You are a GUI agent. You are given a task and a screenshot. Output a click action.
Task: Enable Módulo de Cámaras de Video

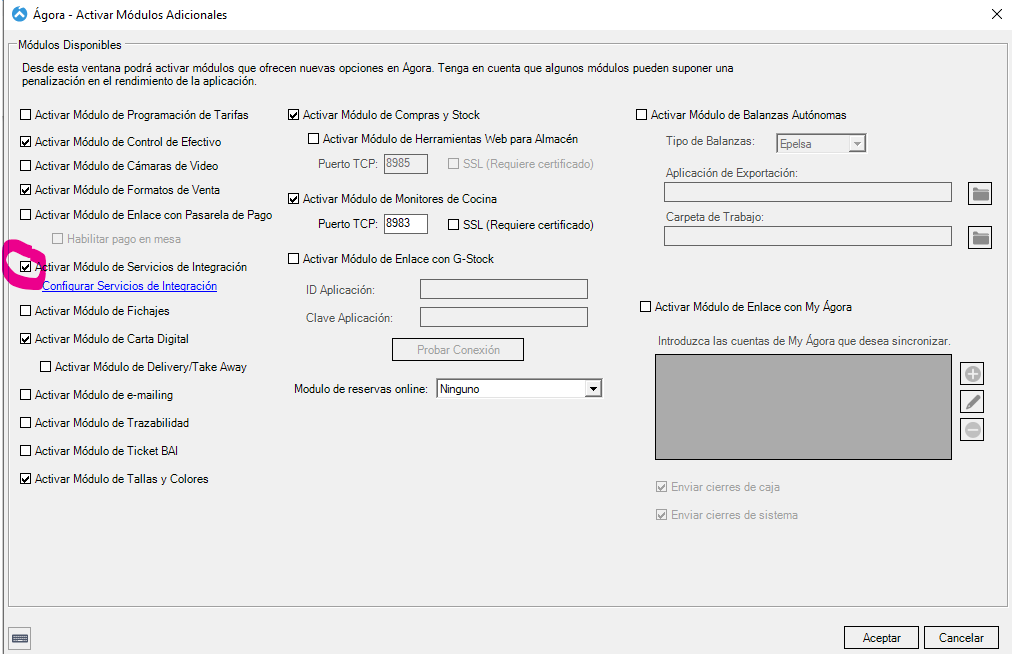(x=26, y=166)
